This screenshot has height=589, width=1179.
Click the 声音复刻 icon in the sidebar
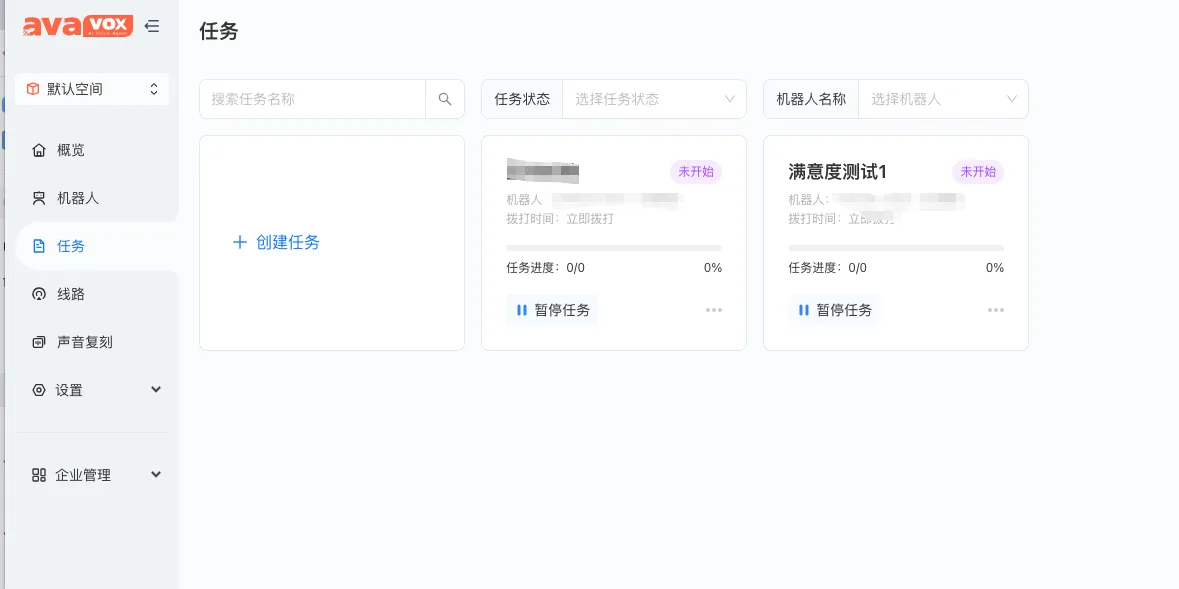tap(39, 342)
